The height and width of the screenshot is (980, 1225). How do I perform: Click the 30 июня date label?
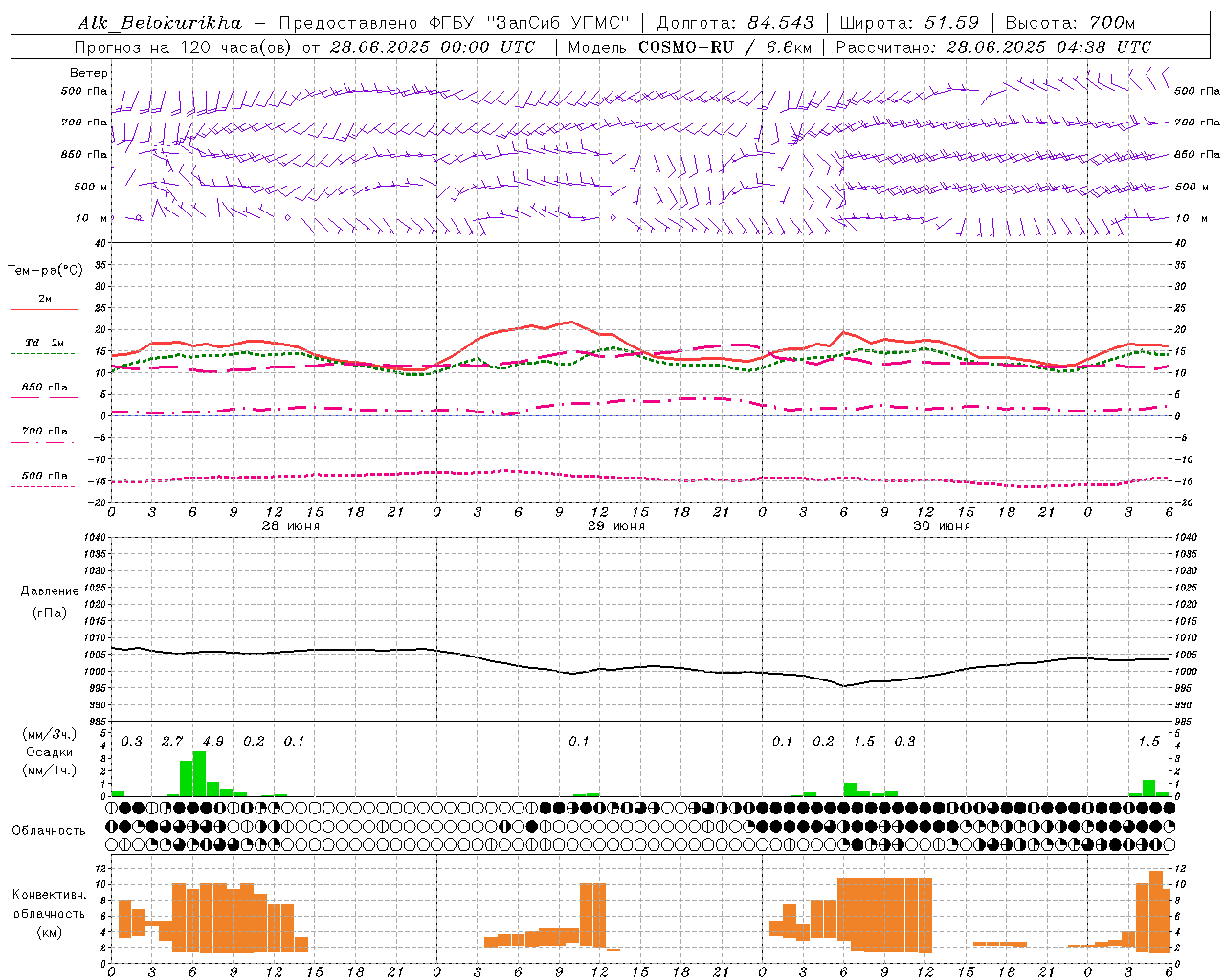click(942, 526)
